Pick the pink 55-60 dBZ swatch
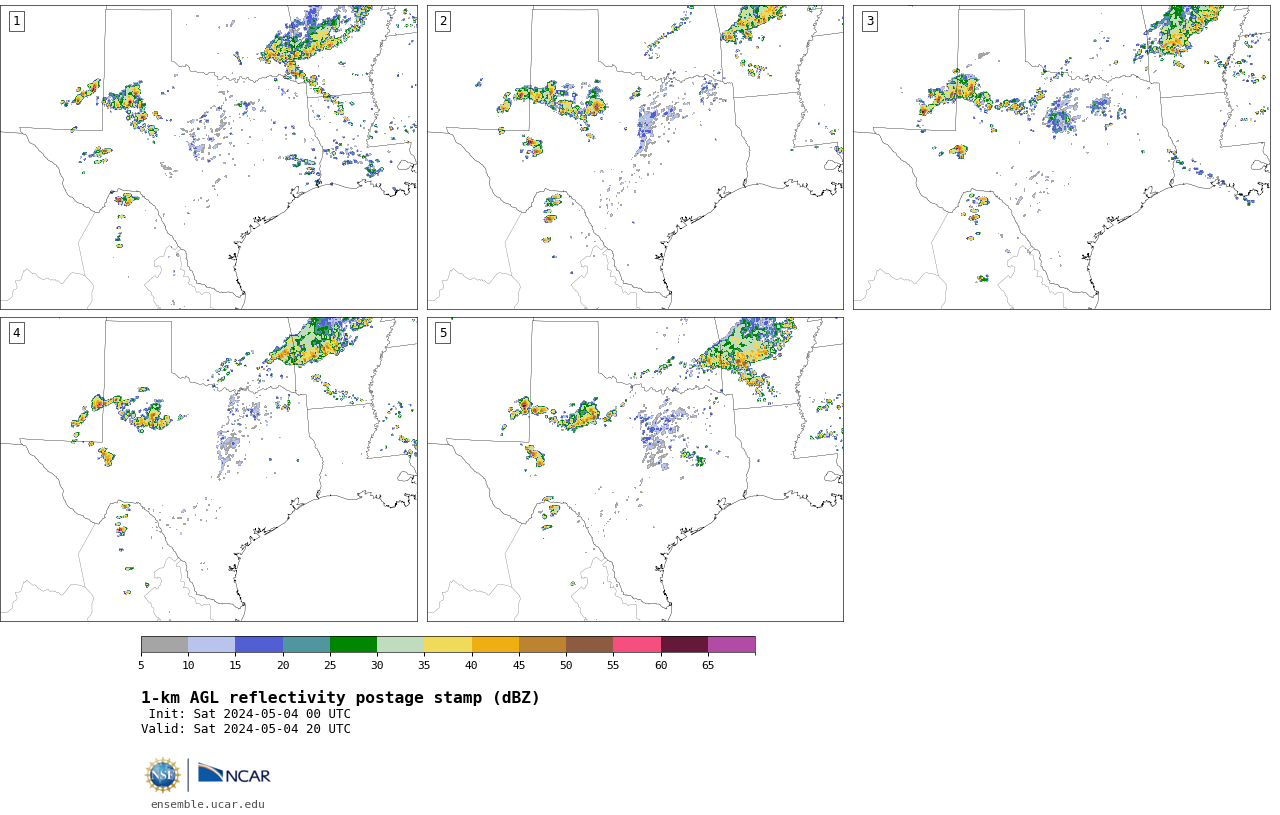 pyautogui.click(x=637, y=645)
